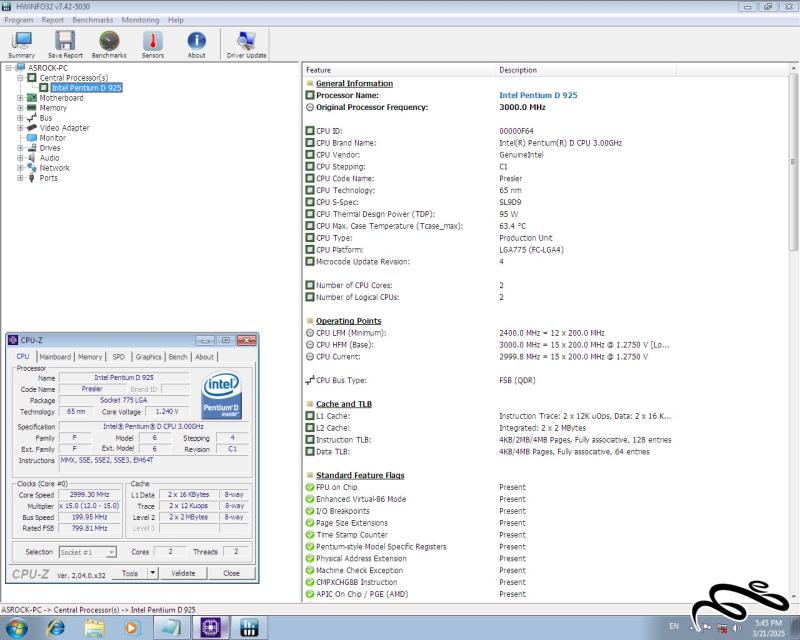Open the Socket #1 selection dropdown
The image size is (800, 640).
click(88, 552)
